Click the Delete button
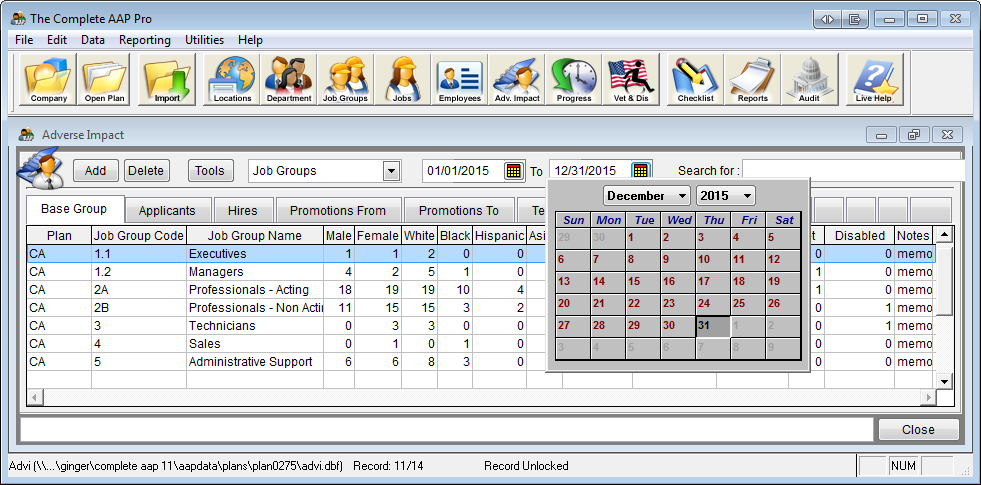The image size is (981, 485). [x=146, y=171]
